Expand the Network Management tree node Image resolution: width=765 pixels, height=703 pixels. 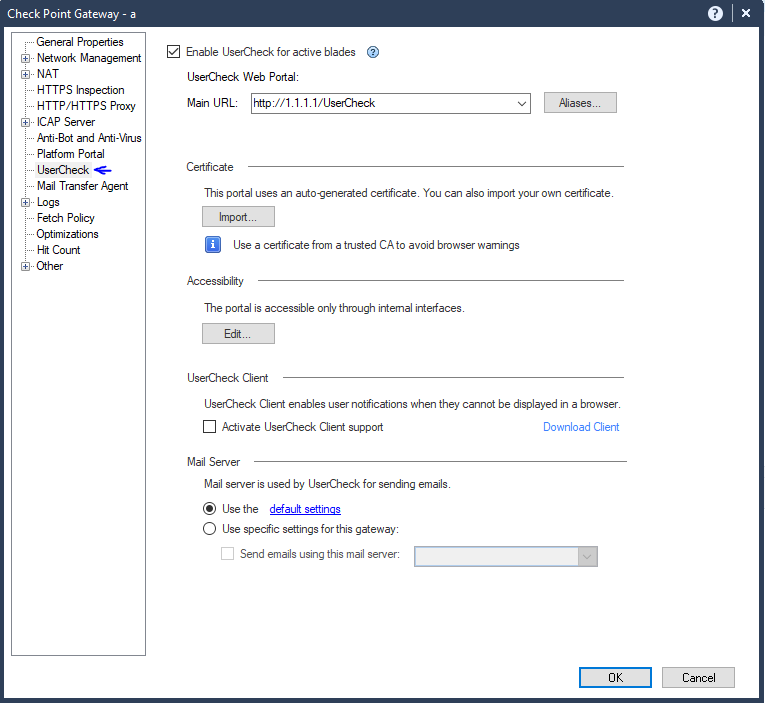coord(26,58)
